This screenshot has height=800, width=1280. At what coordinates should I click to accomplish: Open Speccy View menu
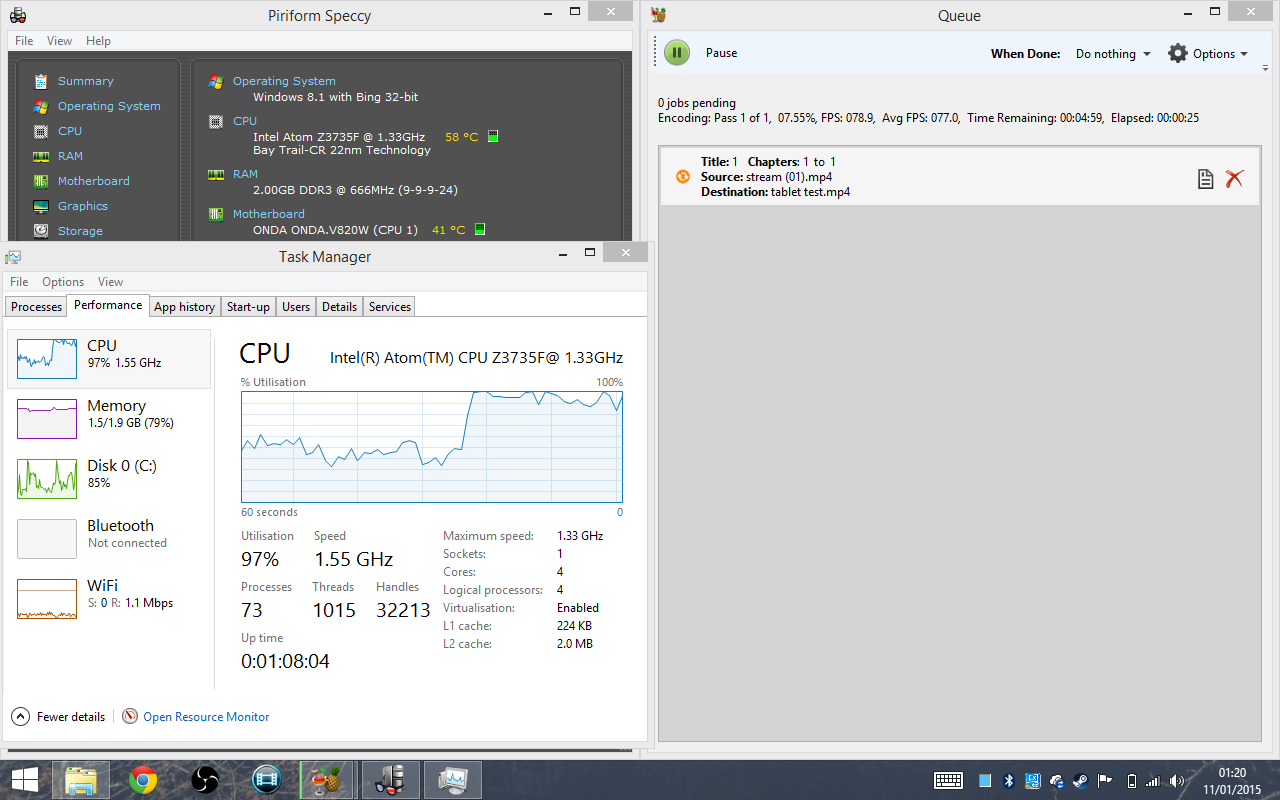point(60,41)
